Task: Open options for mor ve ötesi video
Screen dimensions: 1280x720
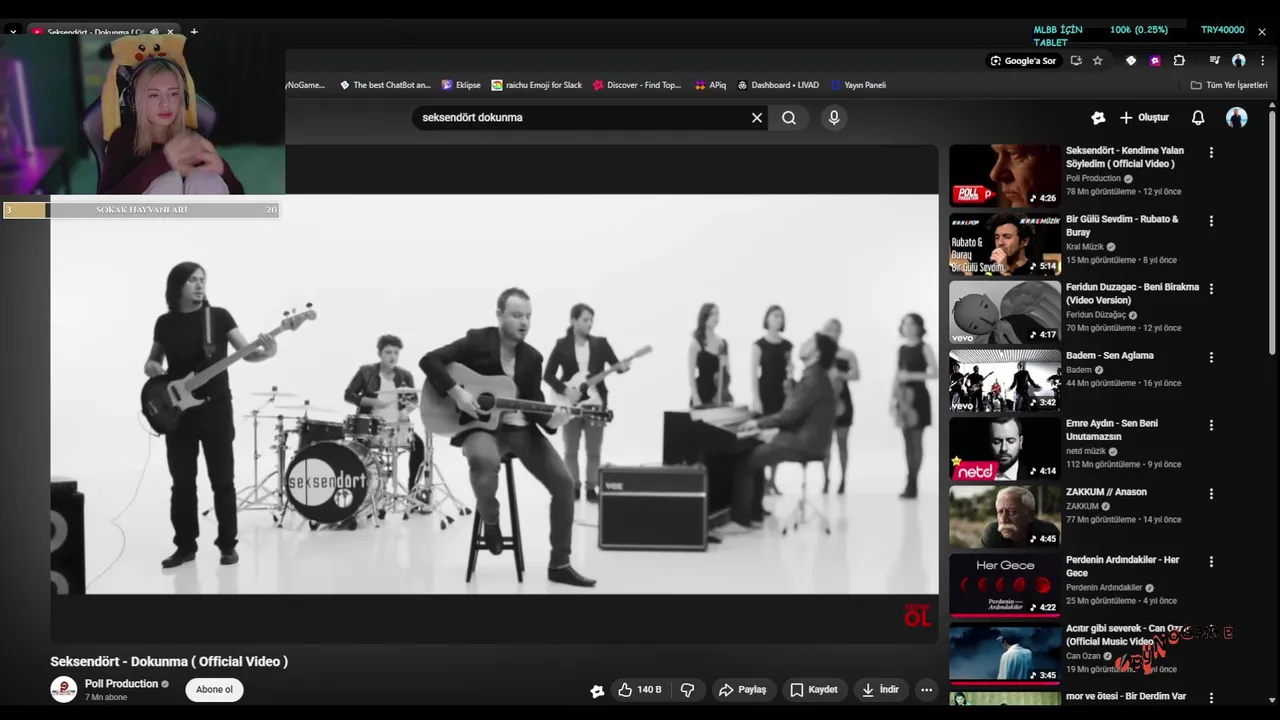Action: [x=1211, y=698]
